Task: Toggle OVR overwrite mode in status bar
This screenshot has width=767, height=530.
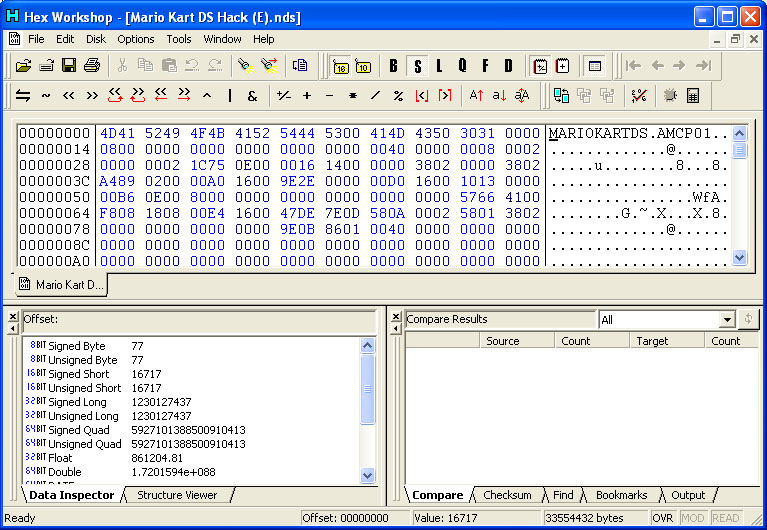Action: [x=663, y=518]
